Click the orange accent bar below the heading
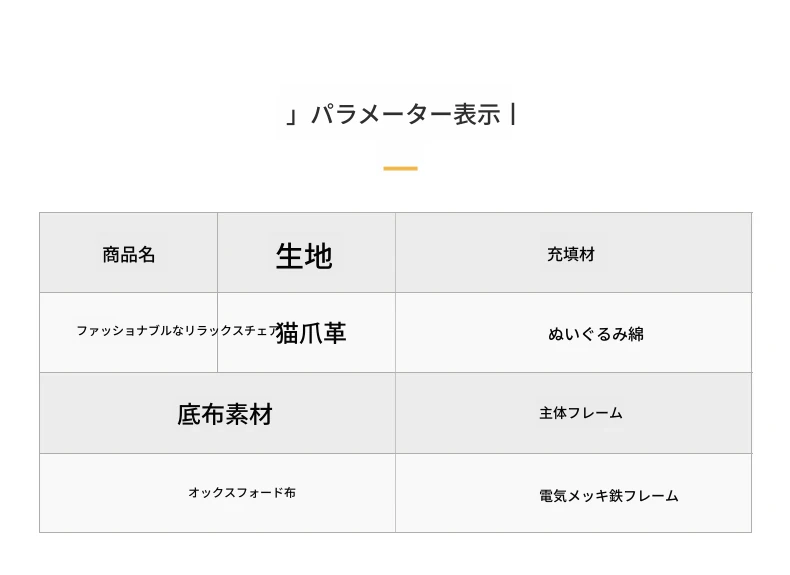Image resolution: width=790 pixels, height=575 pixels. 400,168
